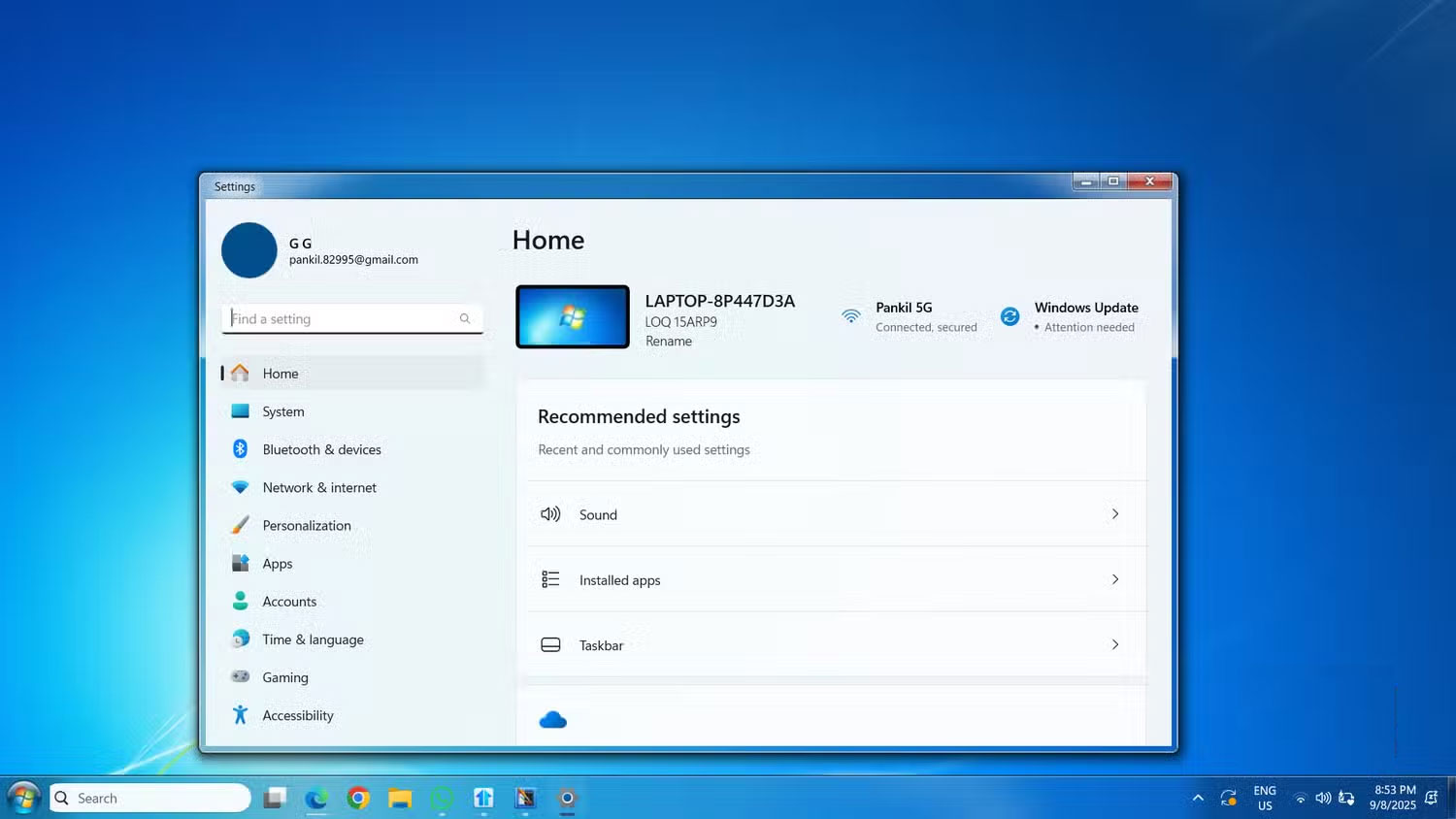This screenshot has width=1456, height=819.
Task: Click the OneDrive cloud icon
Action: 553,719
